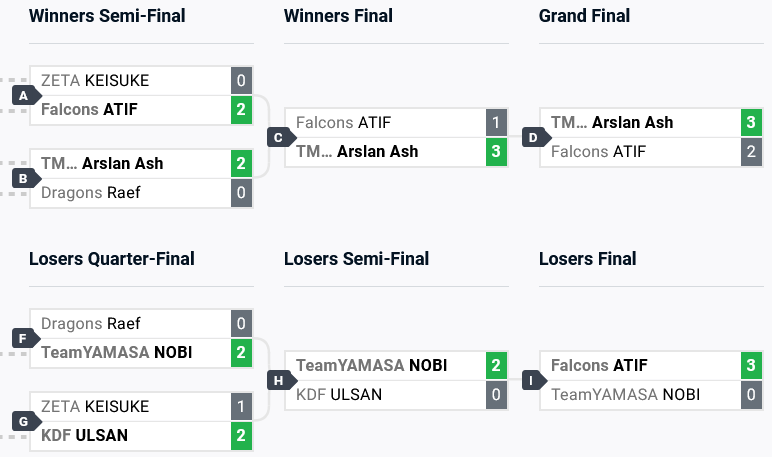Click the Losers Quarter-Final heading
Viewport: 772px width, 457px height.
pos(112,259)
